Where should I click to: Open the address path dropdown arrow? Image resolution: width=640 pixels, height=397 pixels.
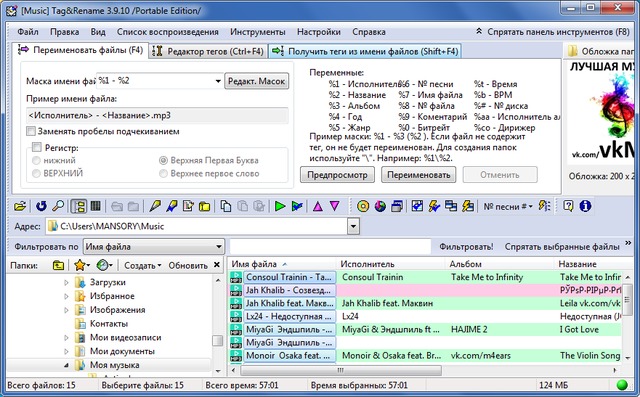pos(353,226)
